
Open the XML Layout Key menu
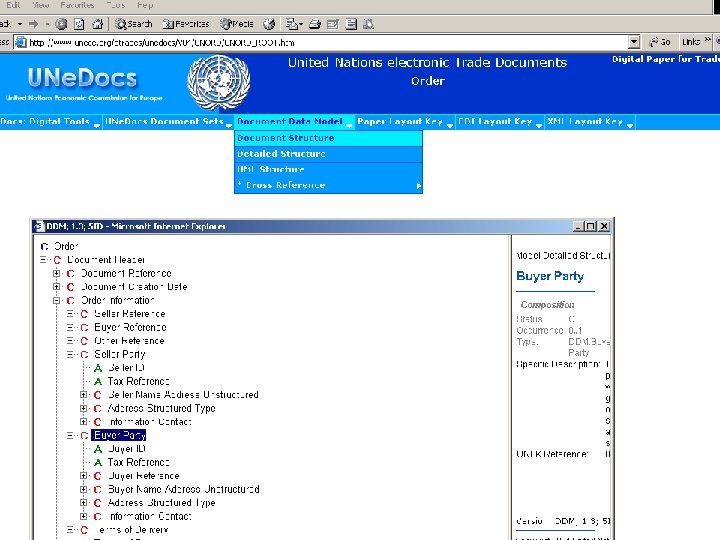click(x=590, y=122)
